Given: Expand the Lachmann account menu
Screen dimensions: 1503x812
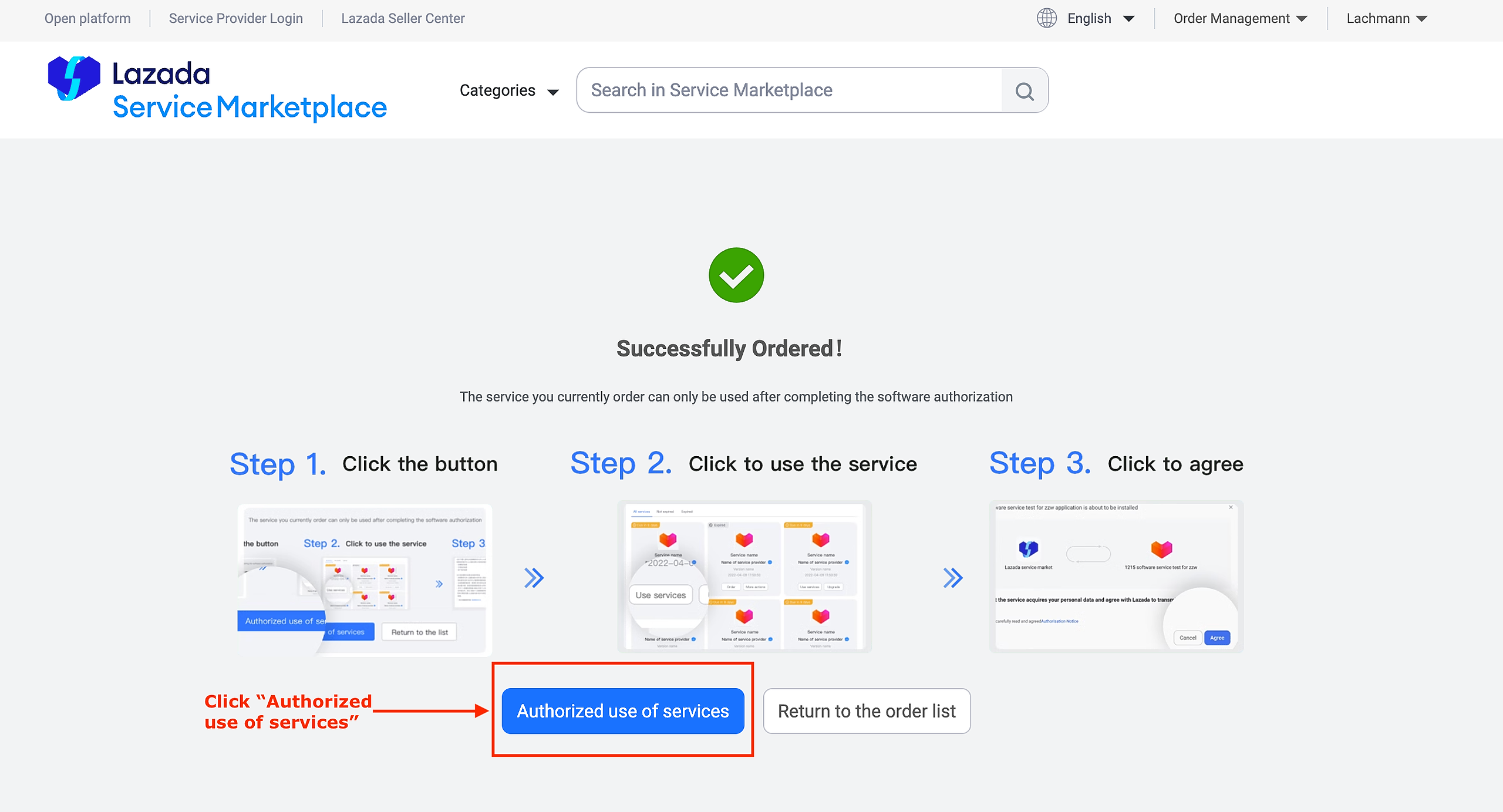Looking at the screenshot, I should click(x=1386, y=18).
